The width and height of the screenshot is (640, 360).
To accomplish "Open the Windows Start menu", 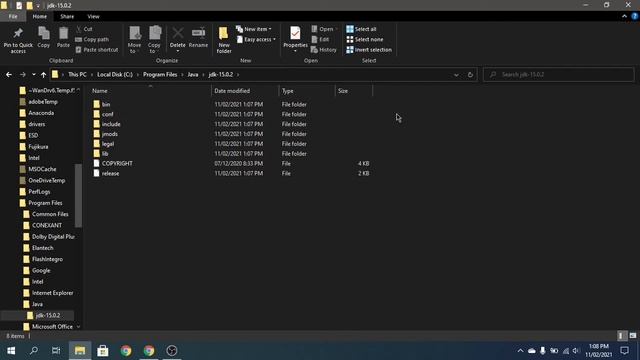I will click(11, 351).
